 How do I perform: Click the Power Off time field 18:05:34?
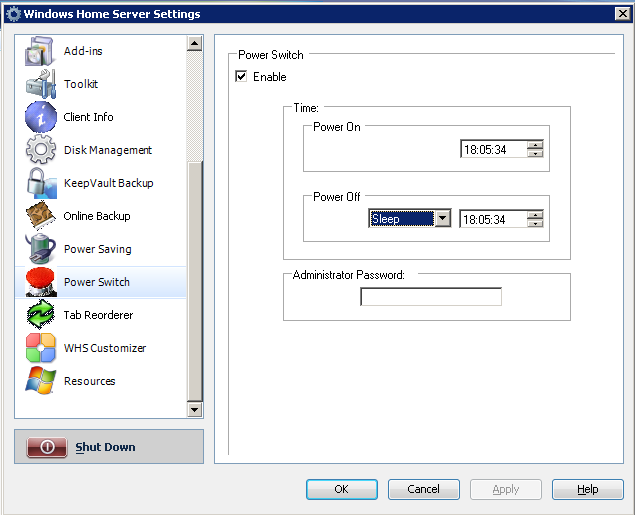(x=493, y=219)
